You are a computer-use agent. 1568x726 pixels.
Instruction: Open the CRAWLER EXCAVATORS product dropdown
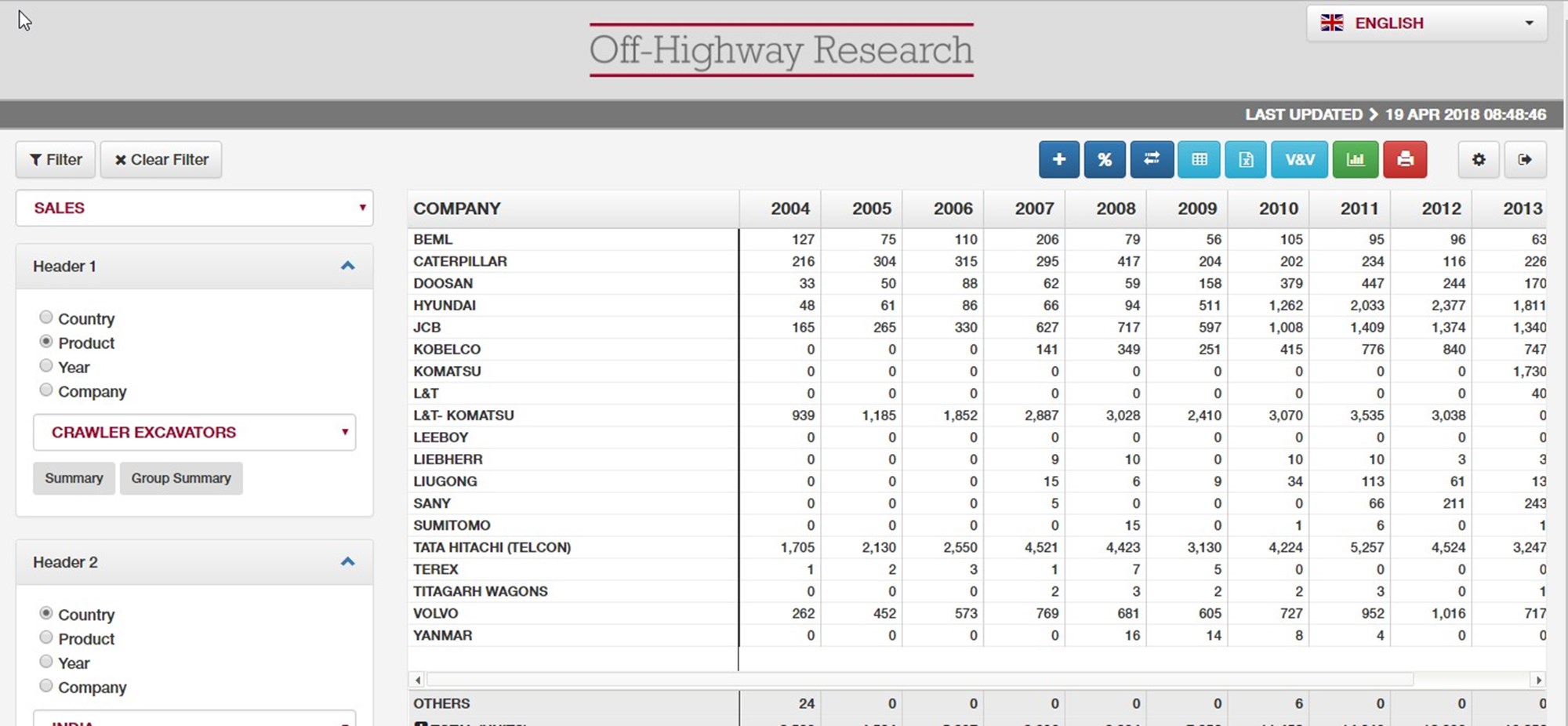(x=194, y=433)
